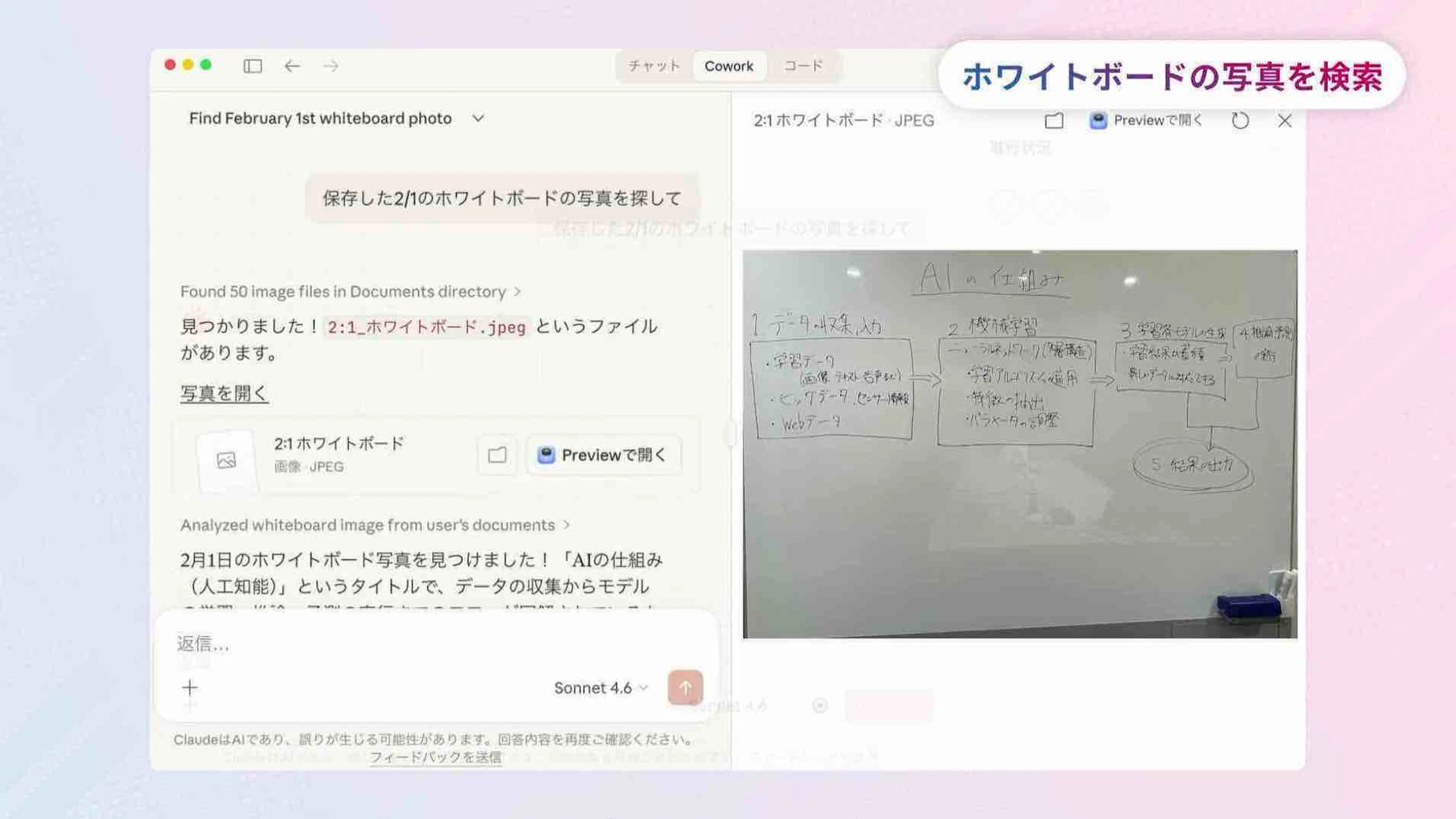Switch to the チャット tab
This screenshot has height=819, width=1456.
coord(654,66)
